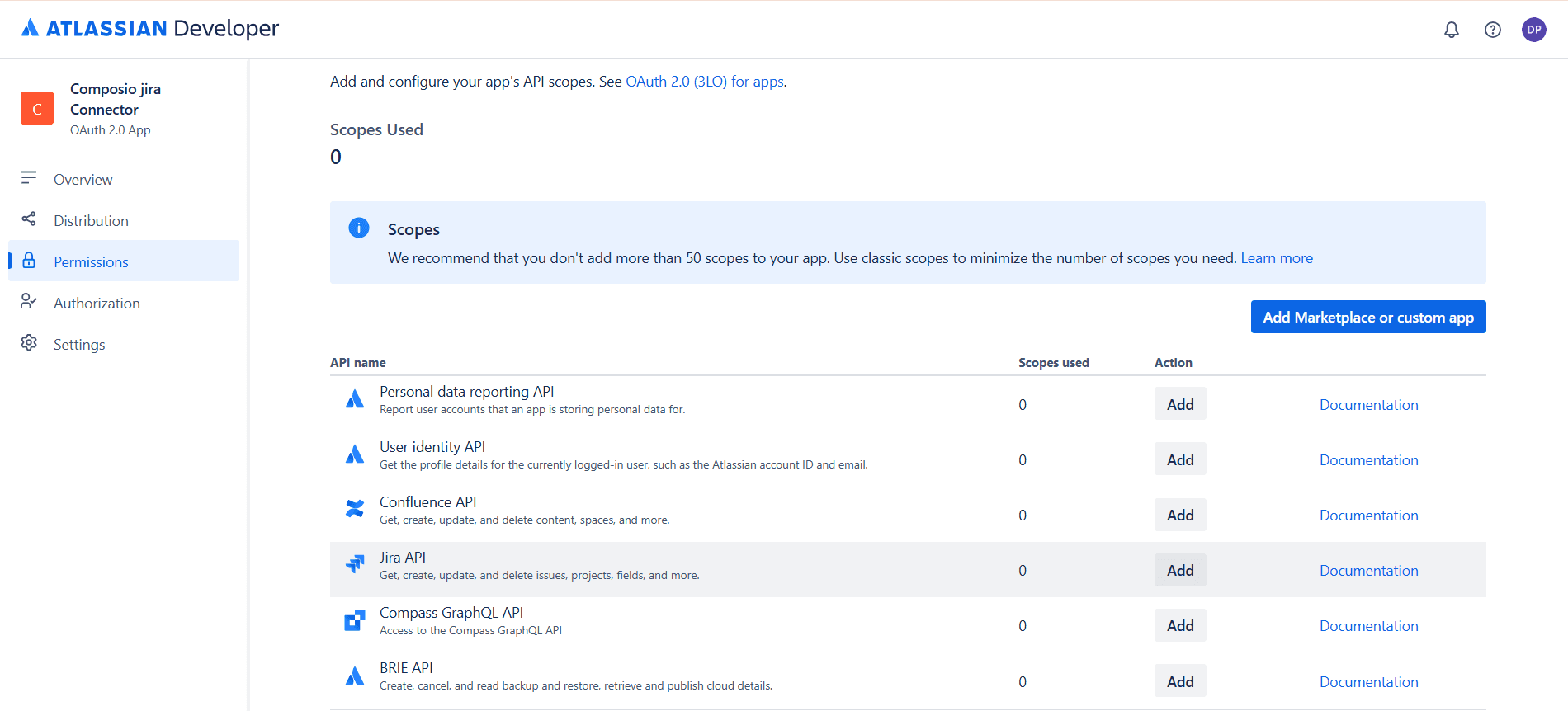Open Settings in sidebar
This screenshot has width=1568, height=711.
click(x=124, y=344)
